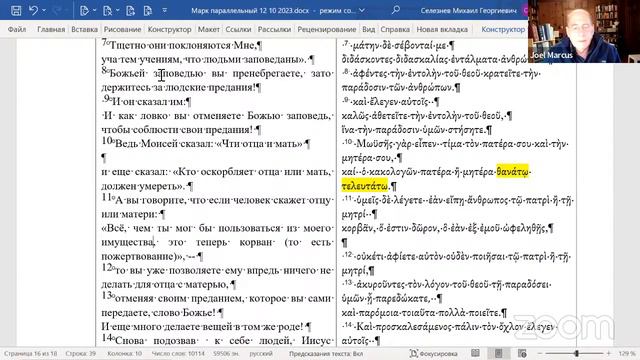Click zoom out minus button
640x360 pixels.
click(x=540, y=353)
